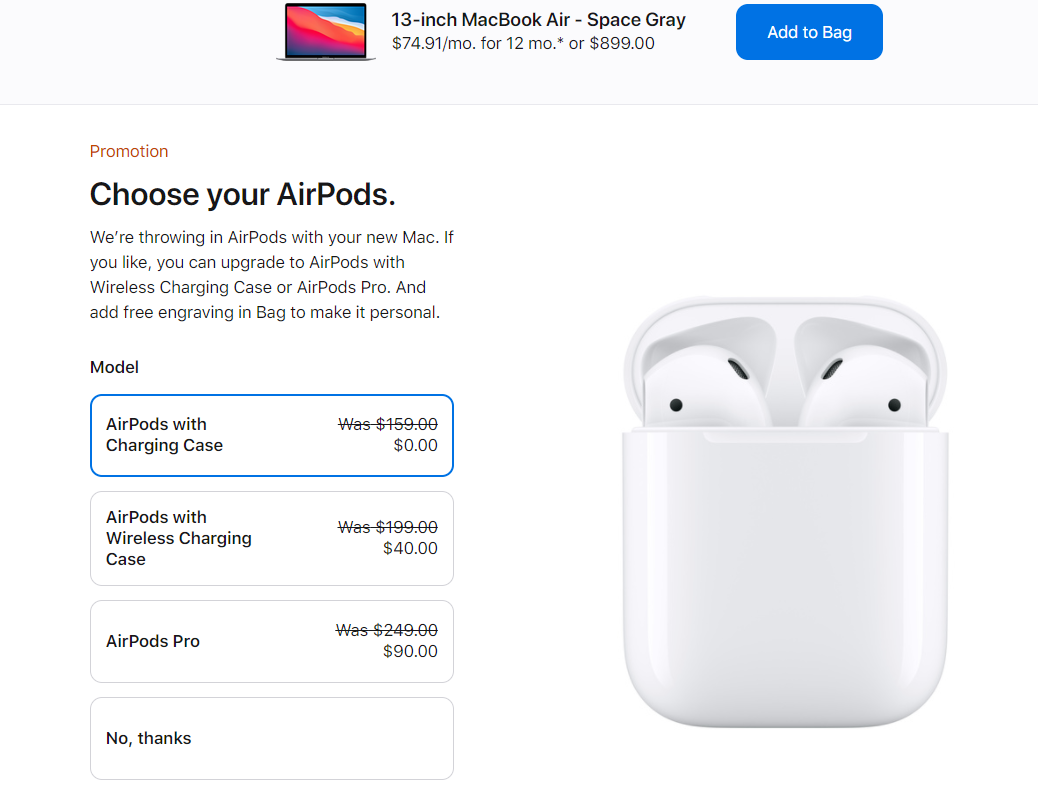This screenshot has width=1038, height=798.
Task: Select No, thanks to decline AirPods
Action: (x=271, y=738)
